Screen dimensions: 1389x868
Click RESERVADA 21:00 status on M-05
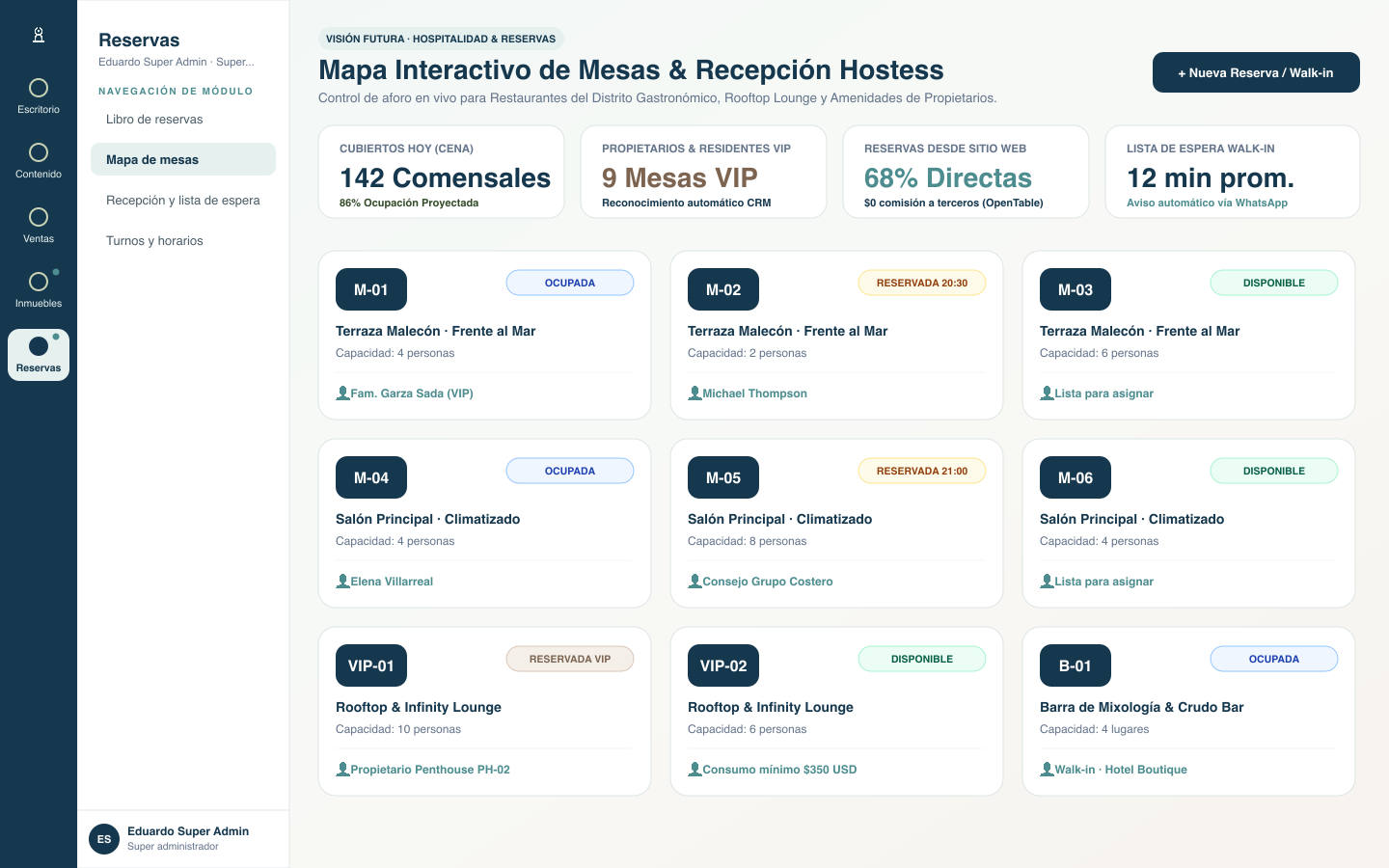point(922,471)
